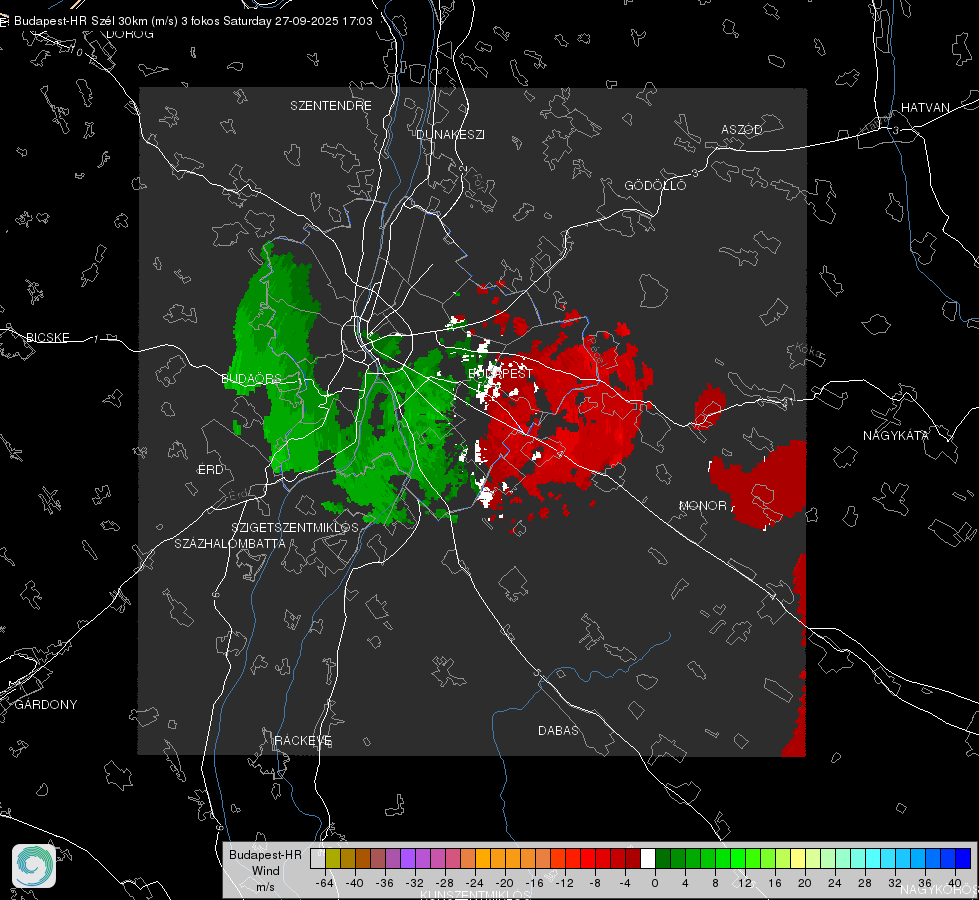Click the -24 value on the legend scale
979x900 pixels.
pyautogui.click(x=475, y=883)
